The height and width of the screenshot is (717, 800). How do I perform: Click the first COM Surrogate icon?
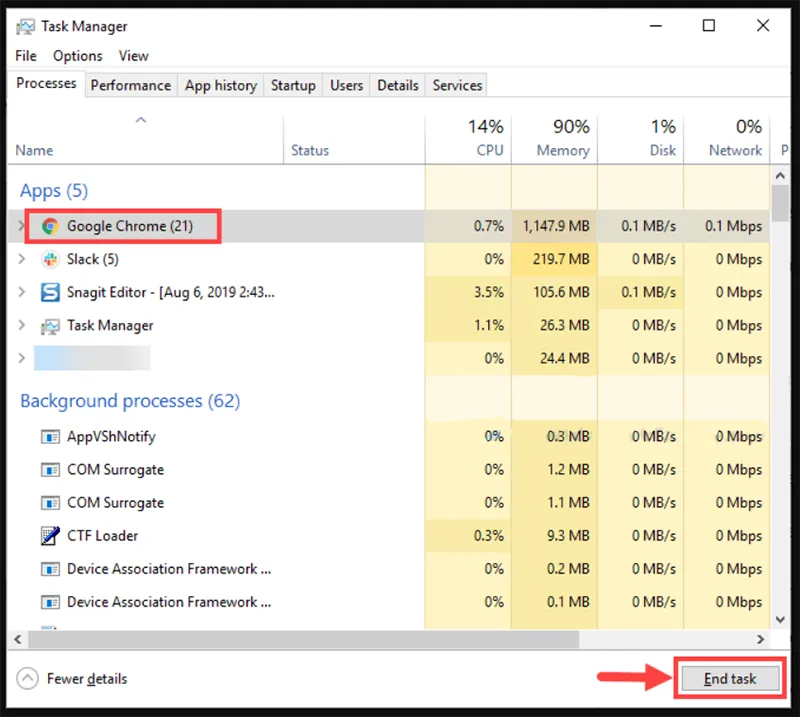(x=50, y=470)
